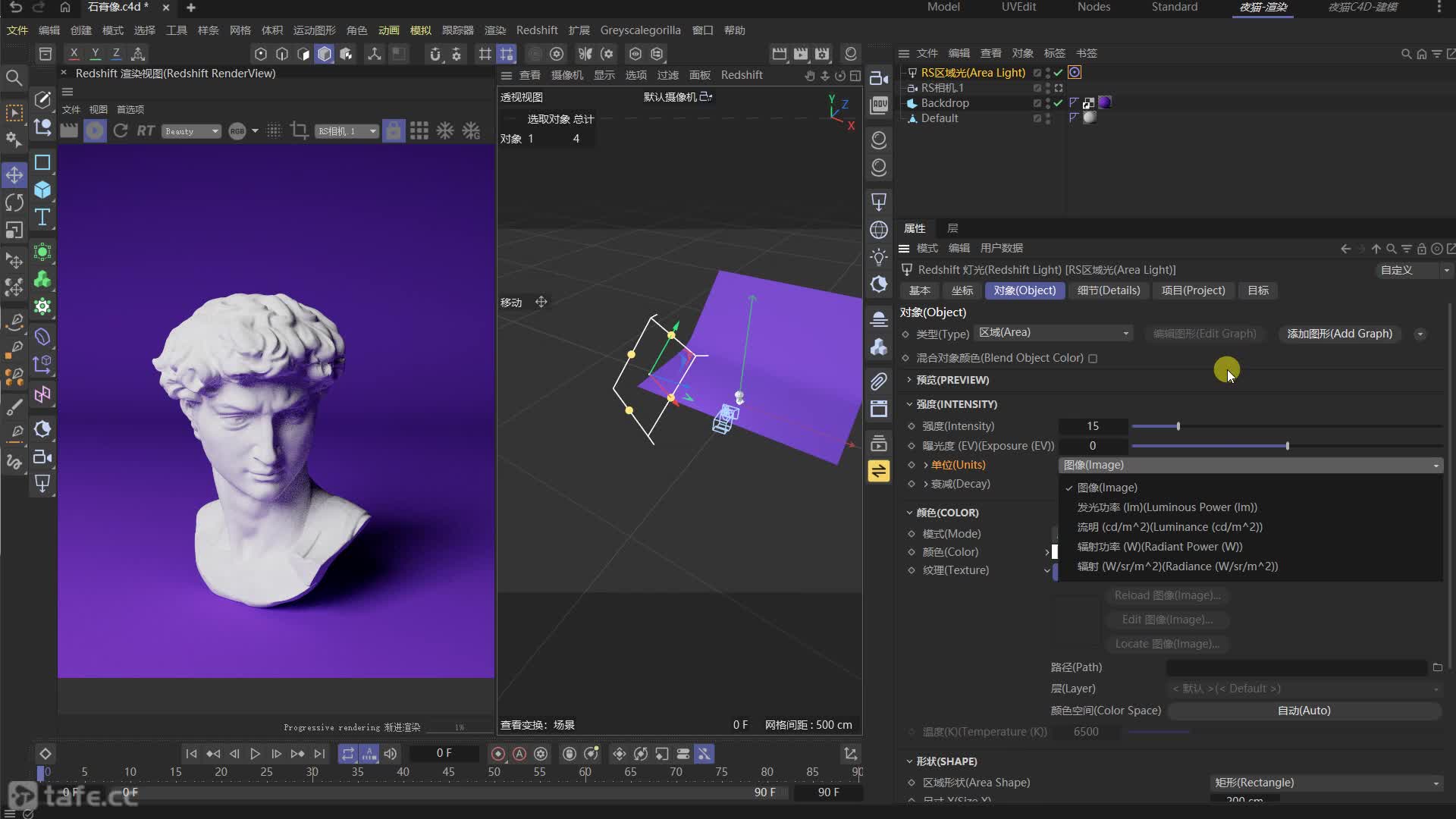Open 细节(Details) tab
The height and width of the screenshot is (819, 1456).
point(1109,290)
